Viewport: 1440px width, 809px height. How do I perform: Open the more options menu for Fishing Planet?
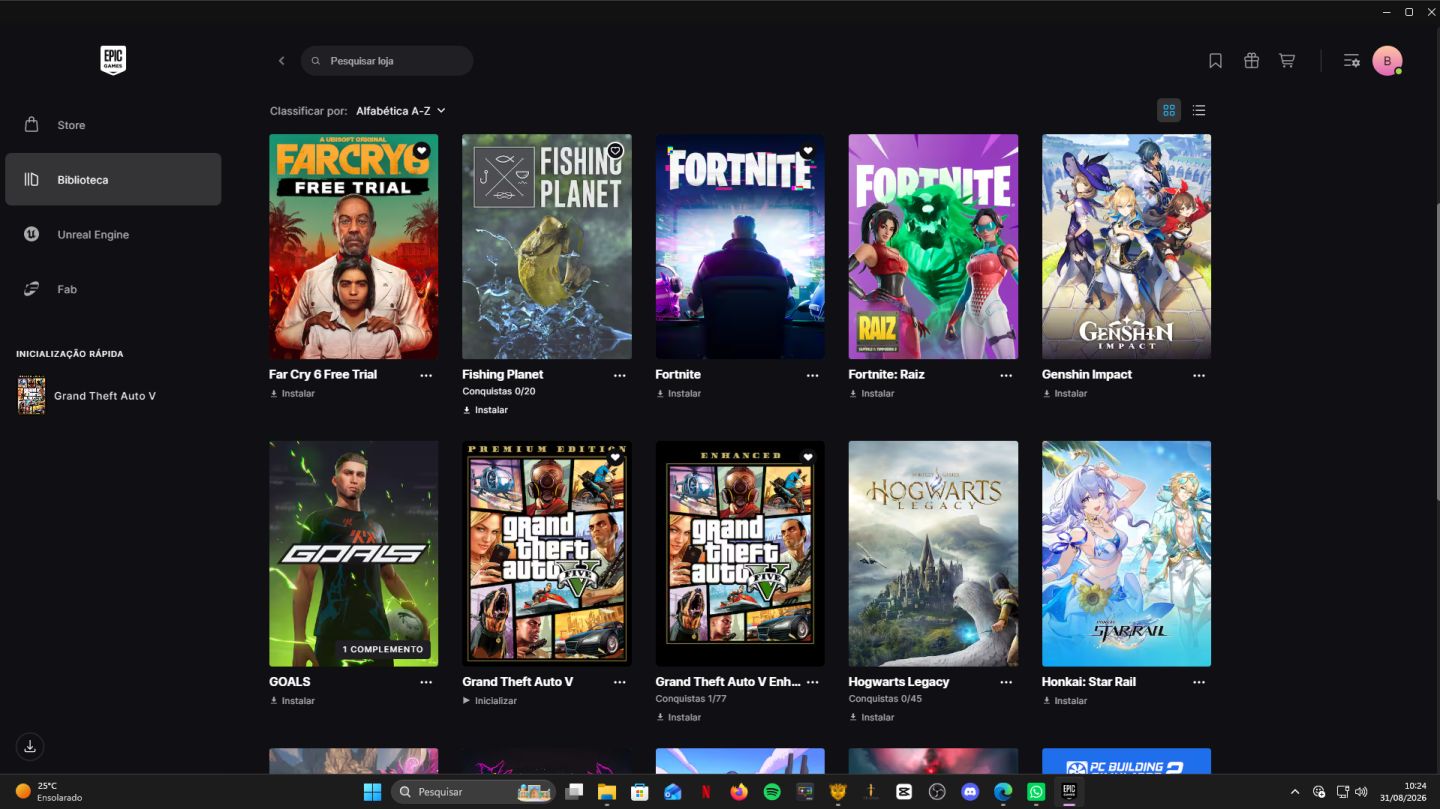pyautogui.click(x=620, y=375)
